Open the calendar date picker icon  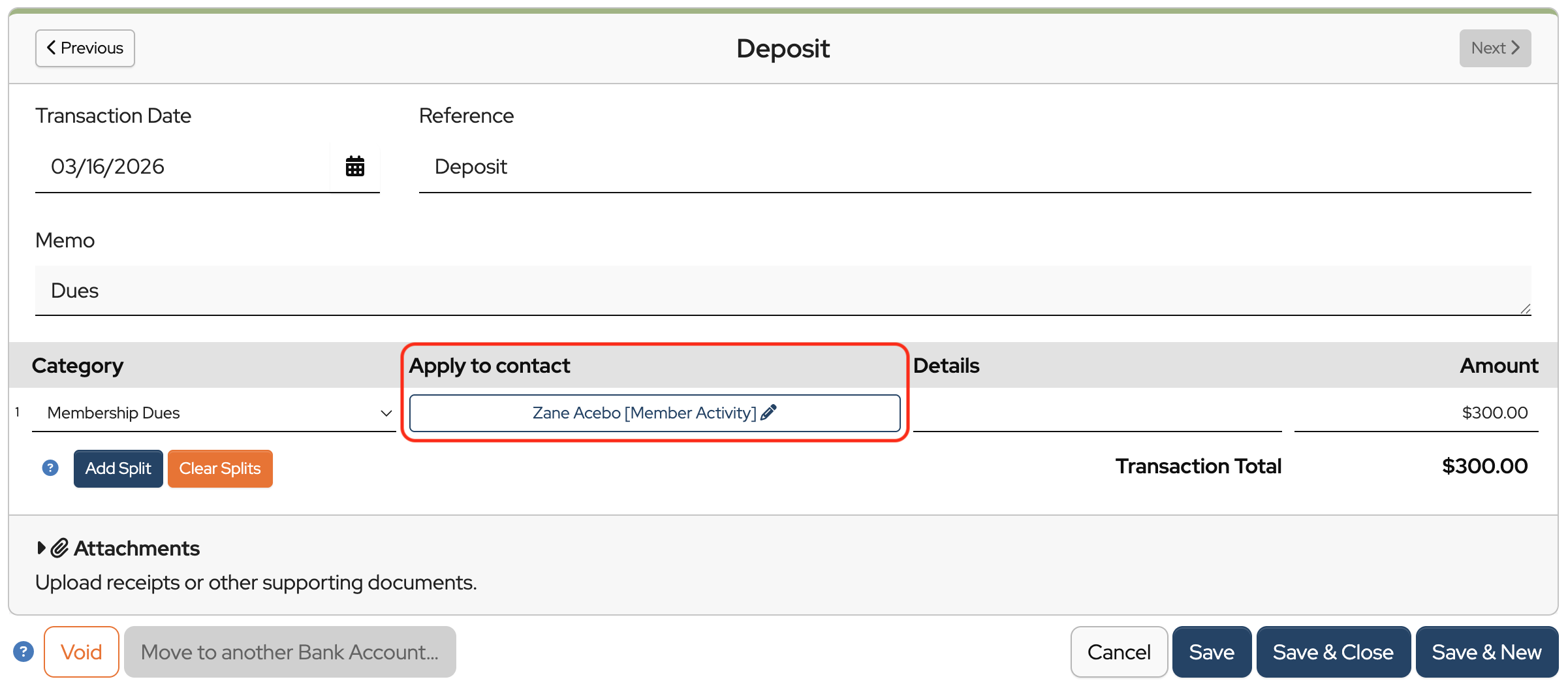click(354, 166)
